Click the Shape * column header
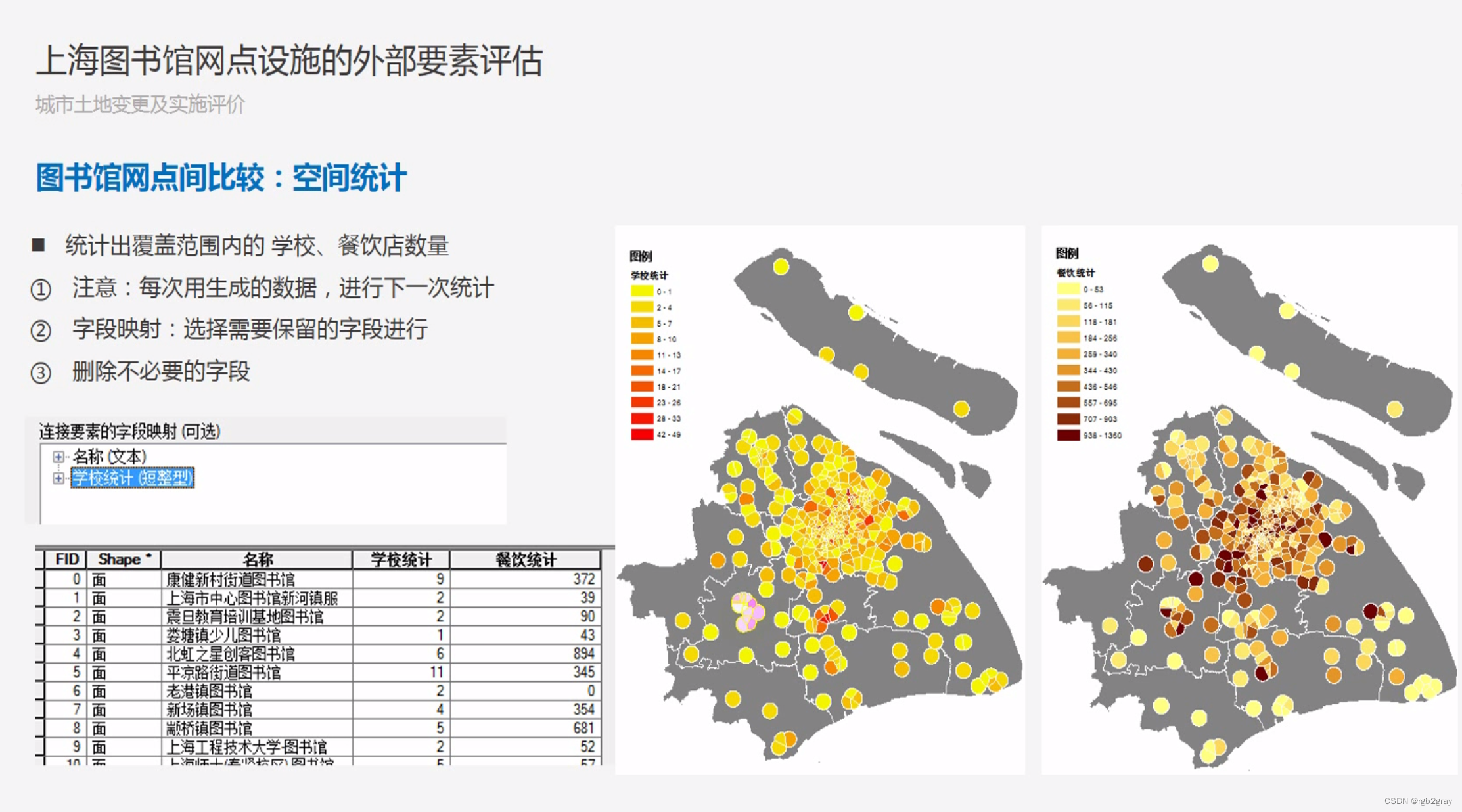Viewport: 1462px width, 812px height. [124, 559]
